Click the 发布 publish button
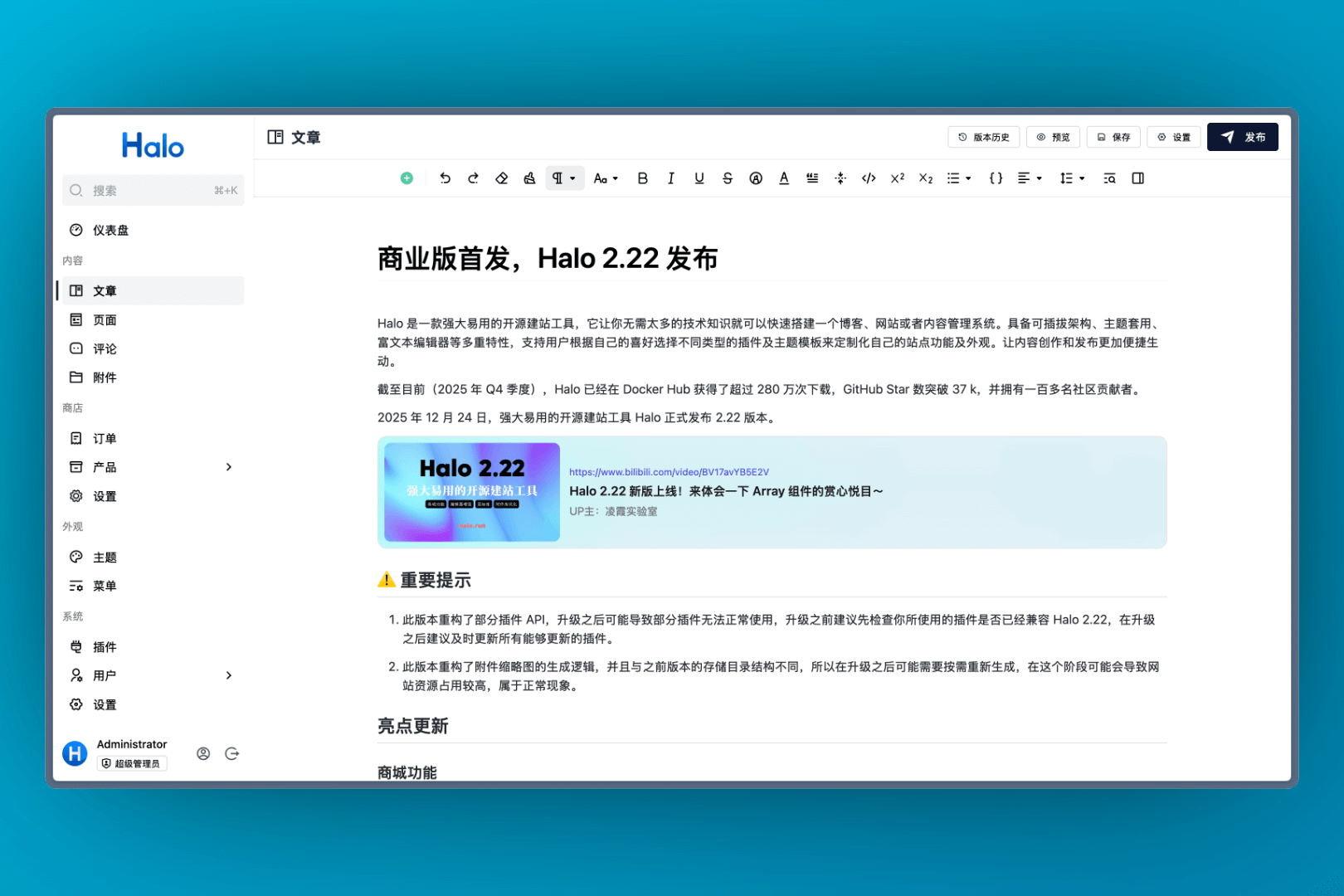Screen dimensions: 1344x896 1242,137
